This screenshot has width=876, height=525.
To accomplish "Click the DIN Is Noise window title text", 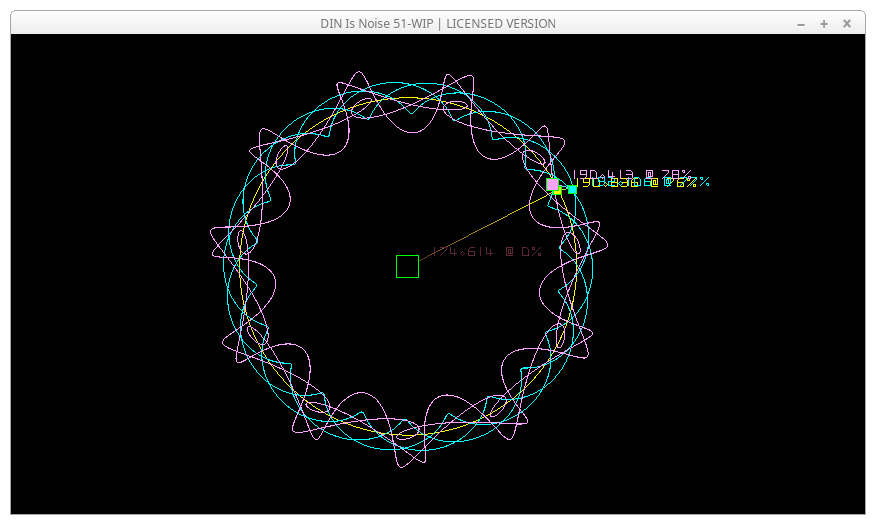I will [x=437, y=23].
